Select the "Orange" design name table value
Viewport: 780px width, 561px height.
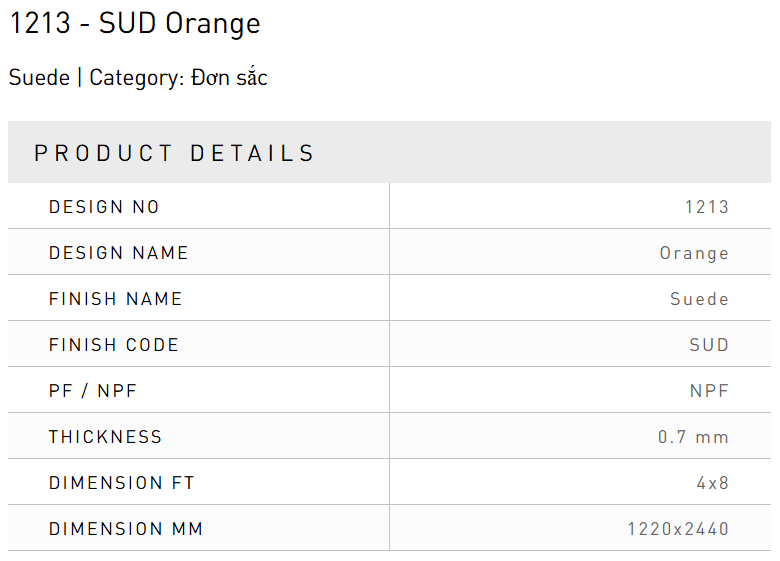point(694,253)
